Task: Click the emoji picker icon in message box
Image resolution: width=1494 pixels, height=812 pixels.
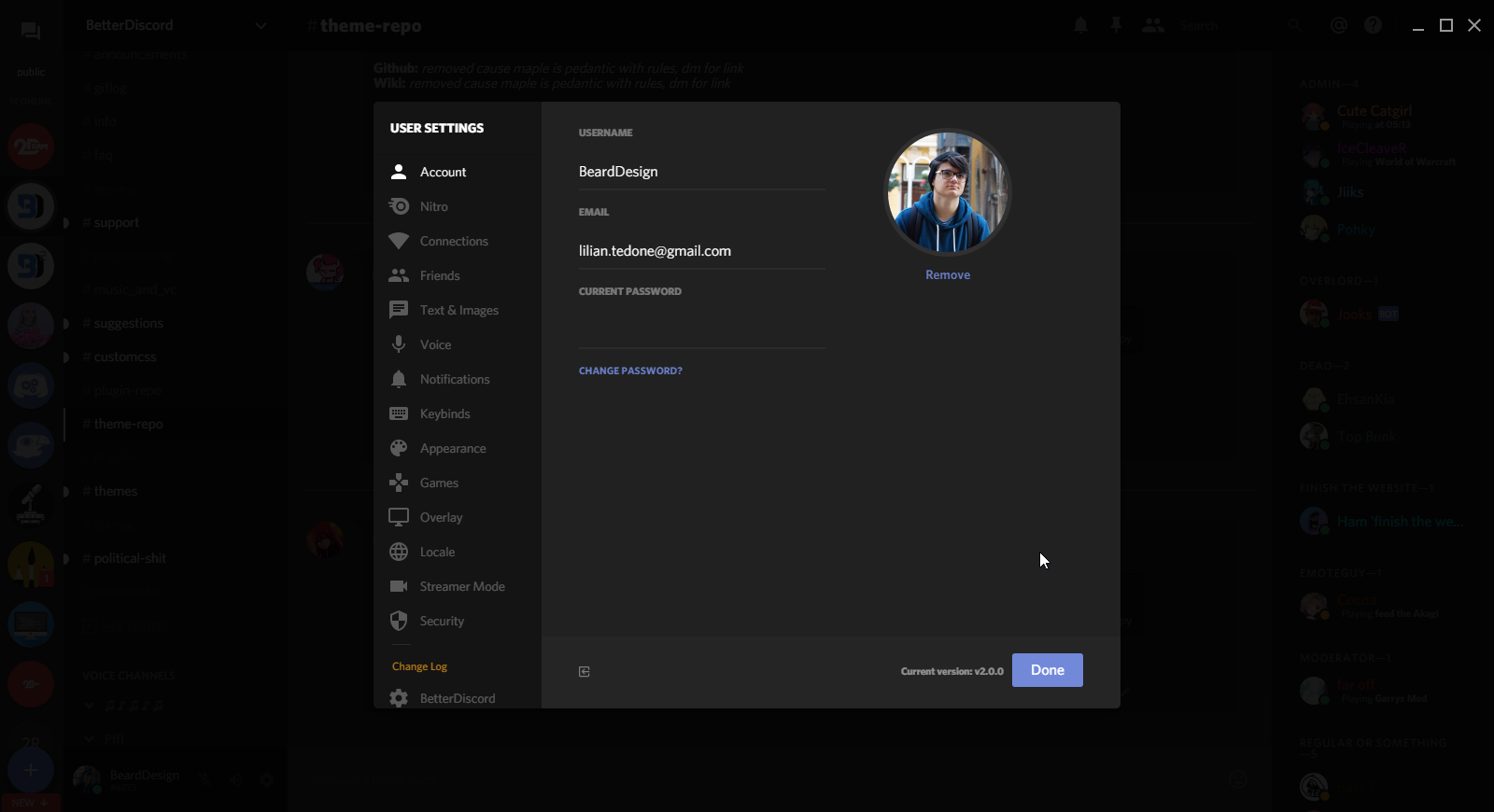Action: tap(1238, 779)
